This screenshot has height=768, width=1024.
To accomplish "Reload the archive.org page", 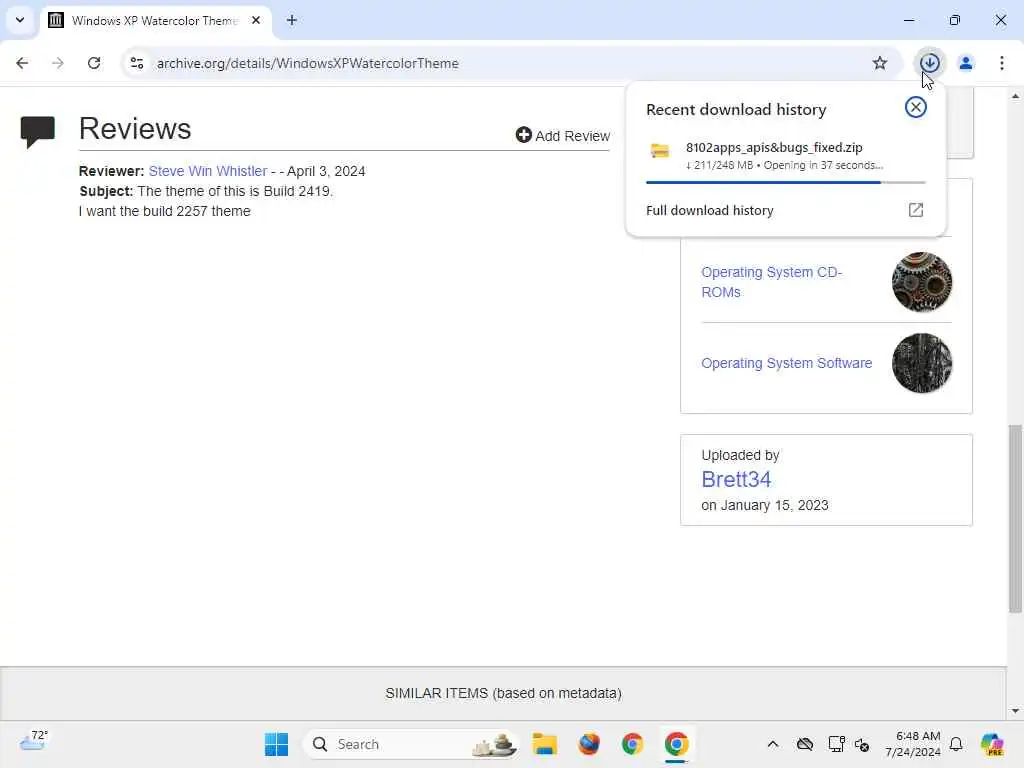I will [94, 63].
